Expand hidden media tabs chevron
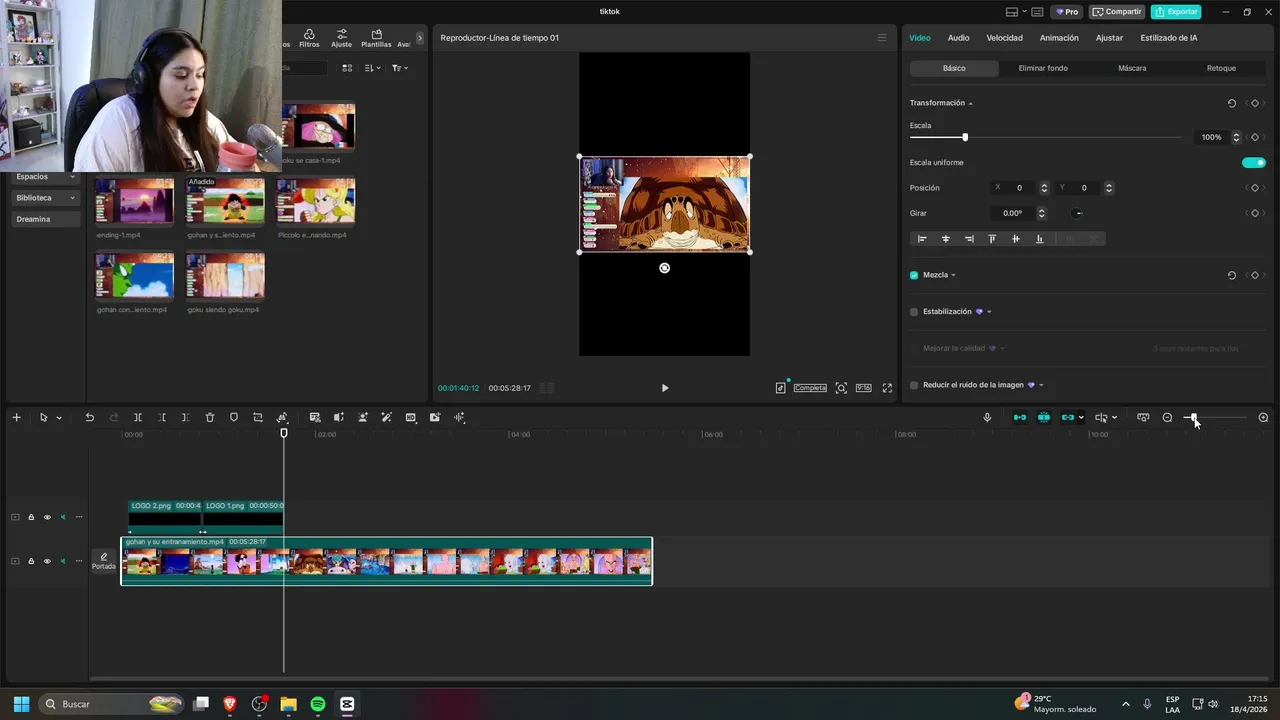Screen dimensions: 1280x720 (420, 38)
